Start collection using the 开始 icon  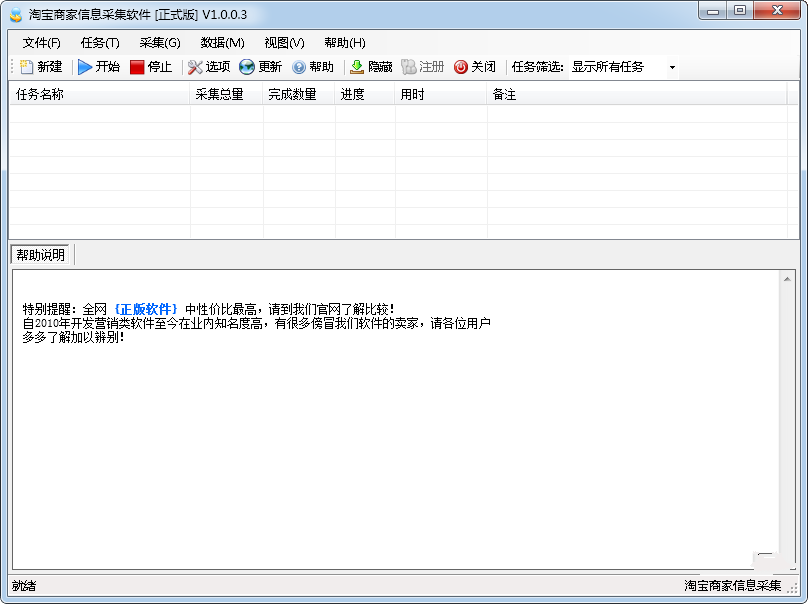click(x=97, y=67)
